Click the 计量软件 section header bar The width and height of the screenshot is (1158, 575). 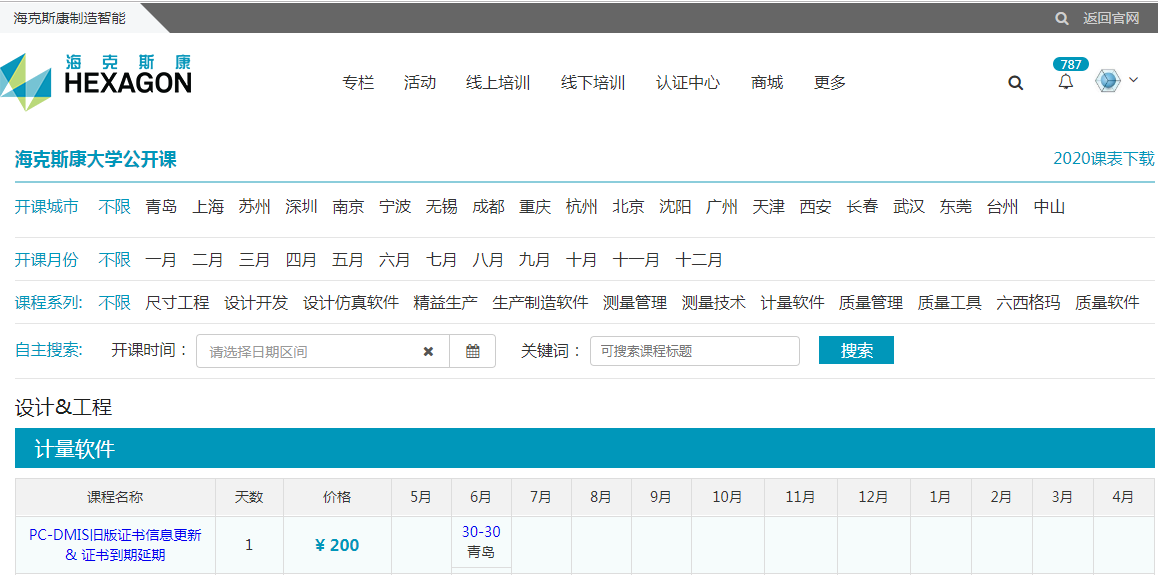[584, 448]
